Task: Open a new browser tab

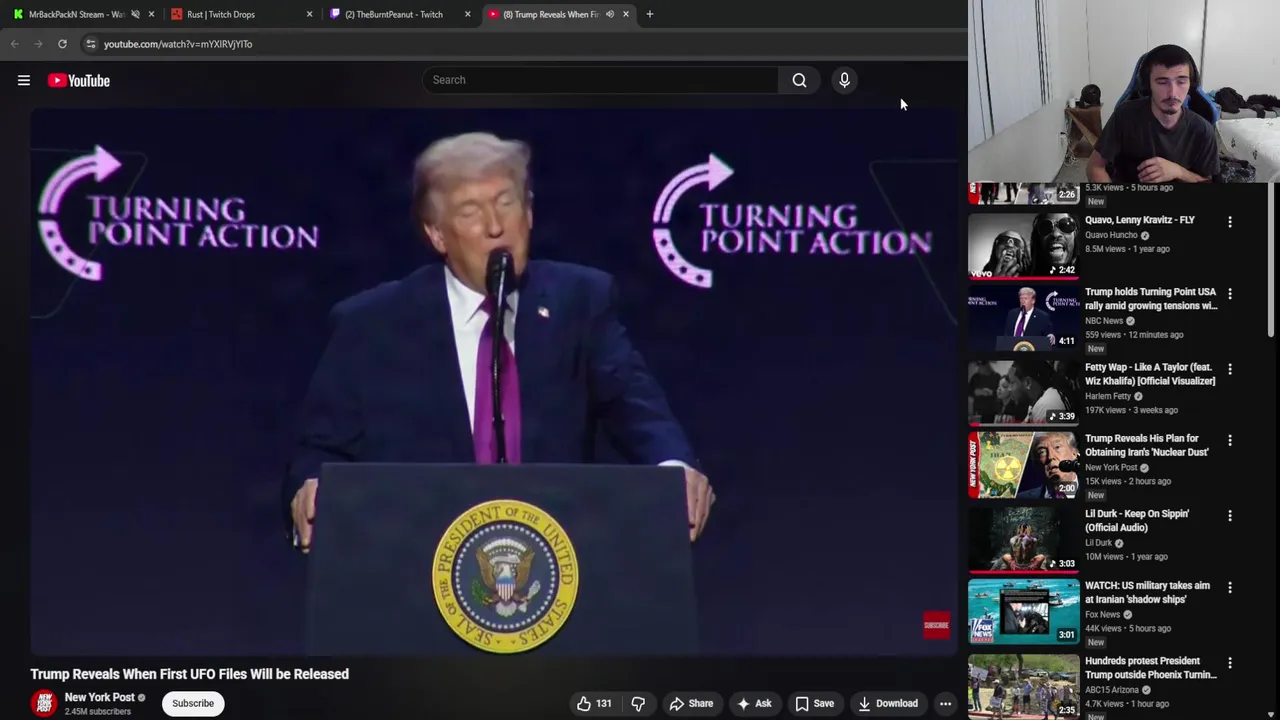Action: tap(650, 14)
